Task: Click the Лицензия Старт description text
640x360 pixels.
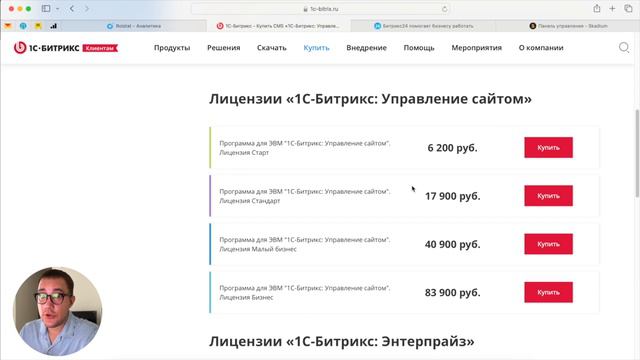Action: coord(304,148)
